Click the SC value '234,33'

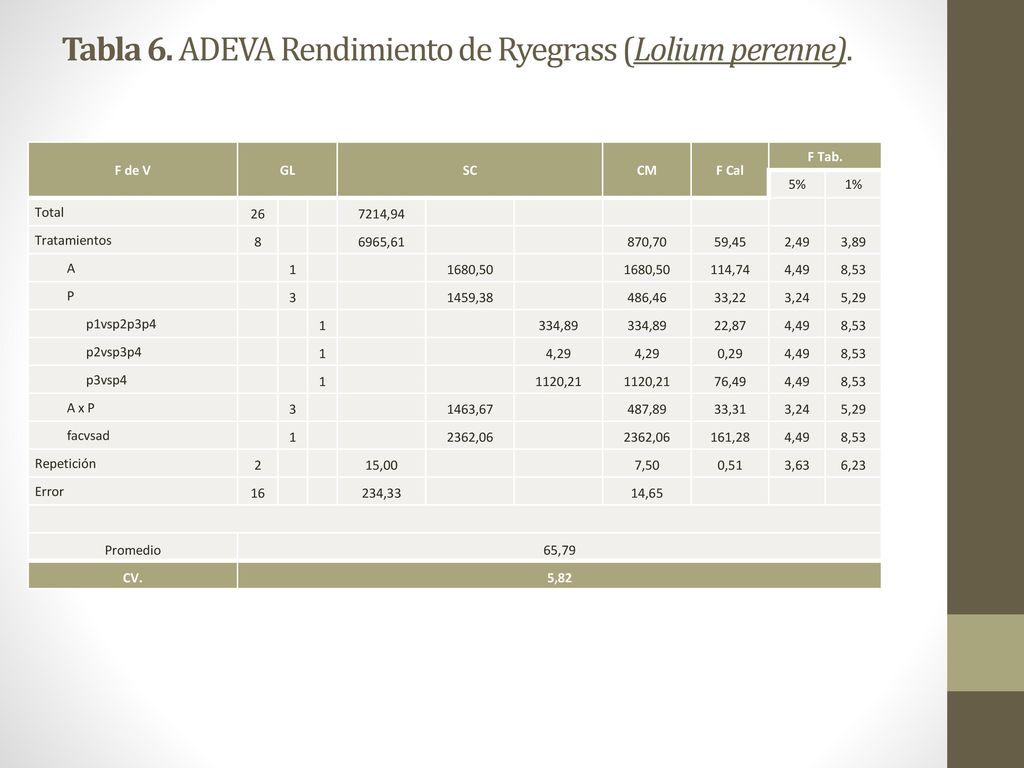[381, 493]
